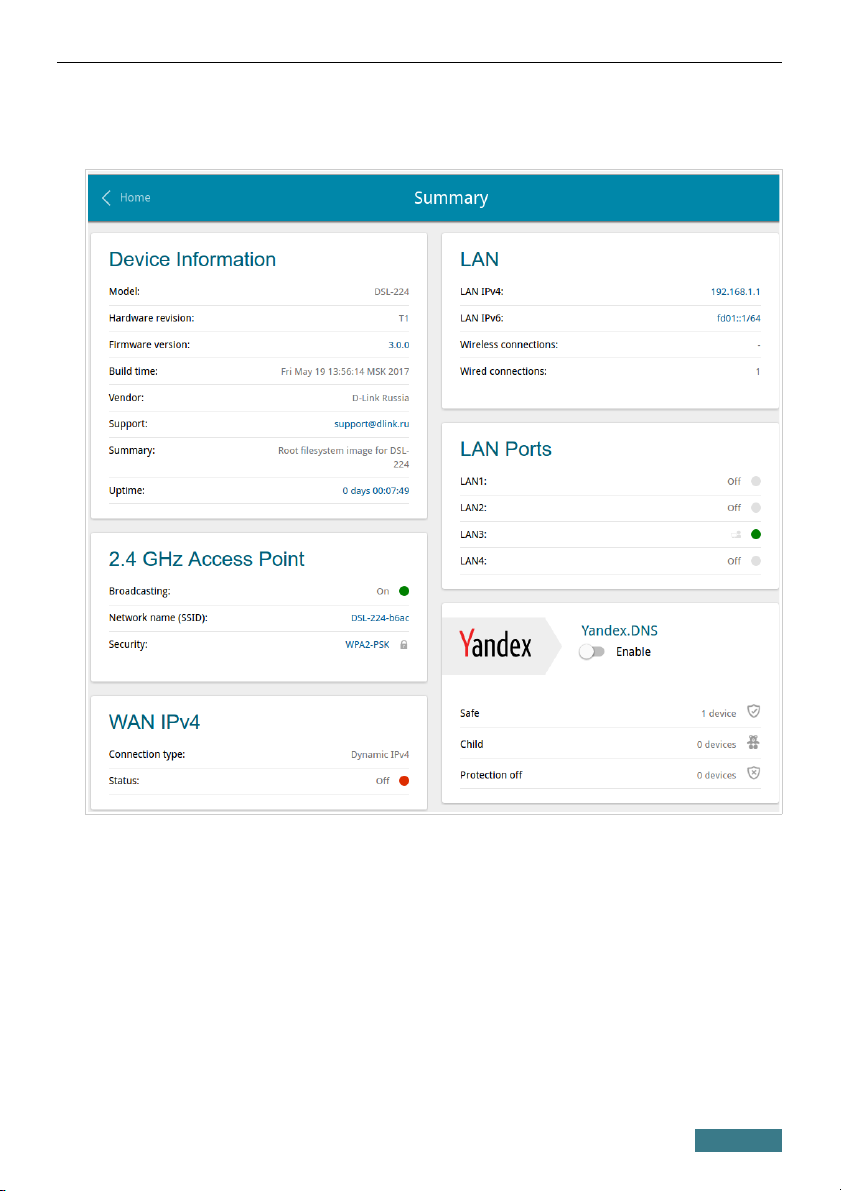Click the Child mode icon

pyautogui.click(x=754, y=743)
